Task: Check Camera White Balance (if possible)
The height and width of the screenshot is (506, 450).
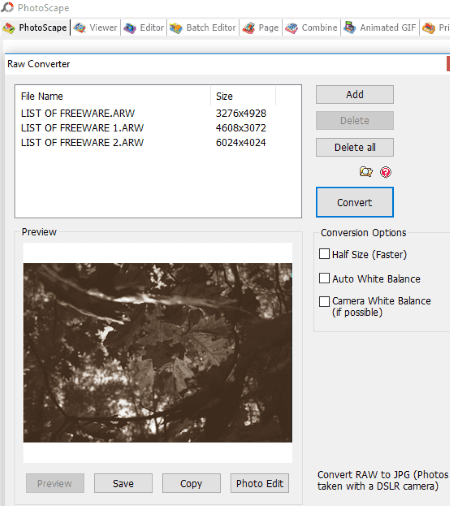Action: pos(324,301)
